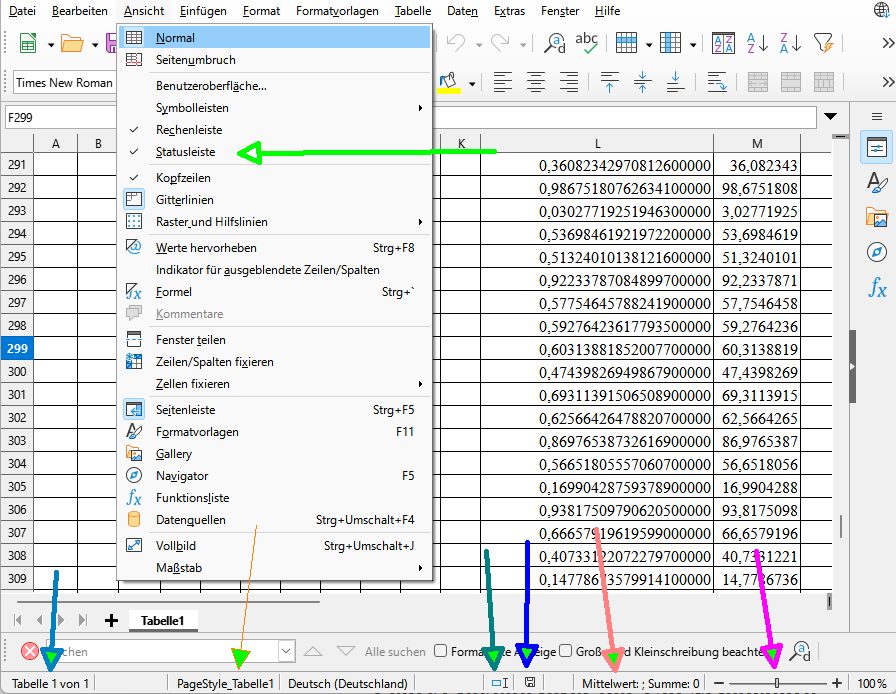Screen dimensions: 896x694
Task: Expand the formula bar with the black arrow
Action: pos(830,117)
